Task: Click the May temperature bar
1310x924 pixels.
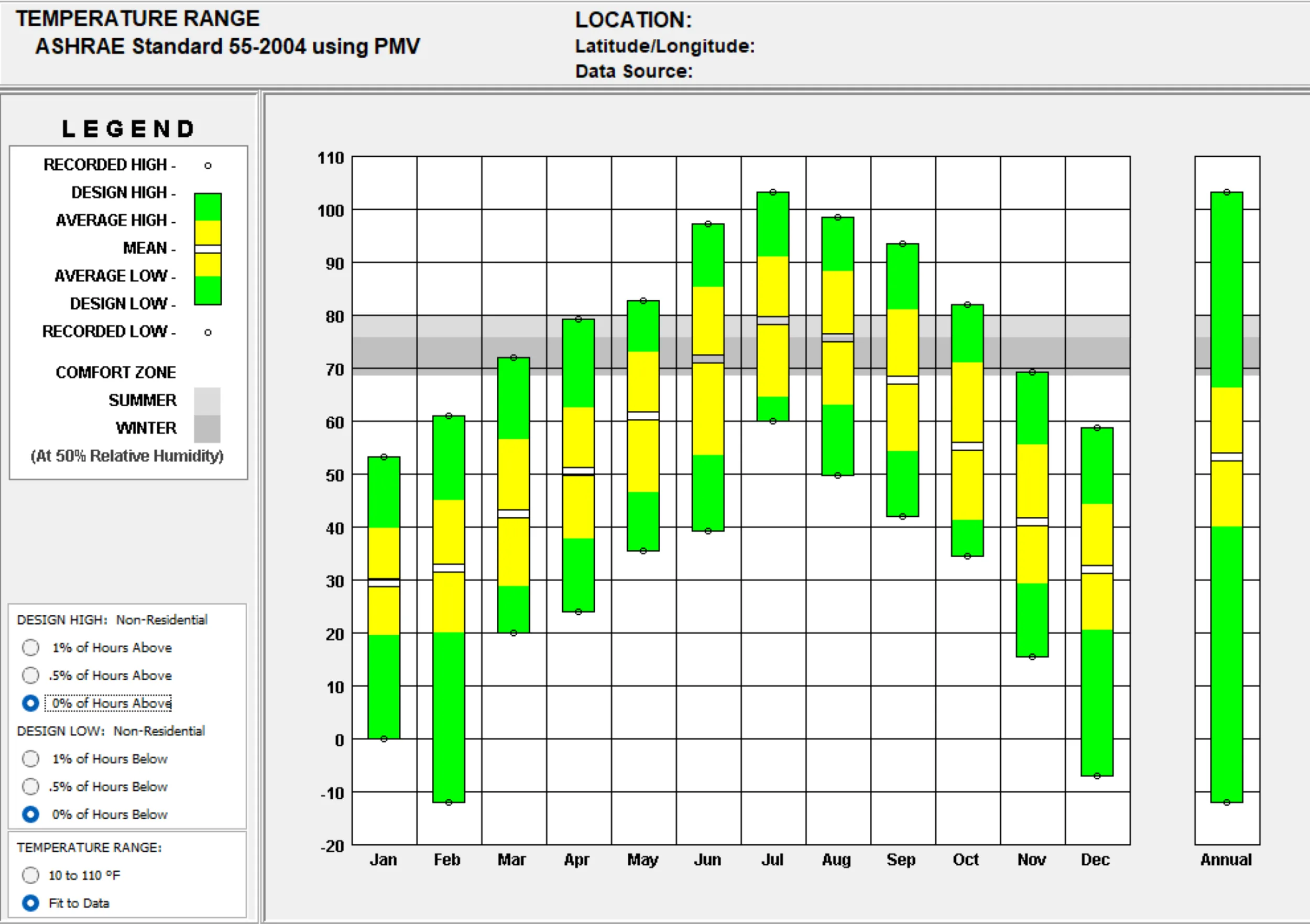Action: 643,426
